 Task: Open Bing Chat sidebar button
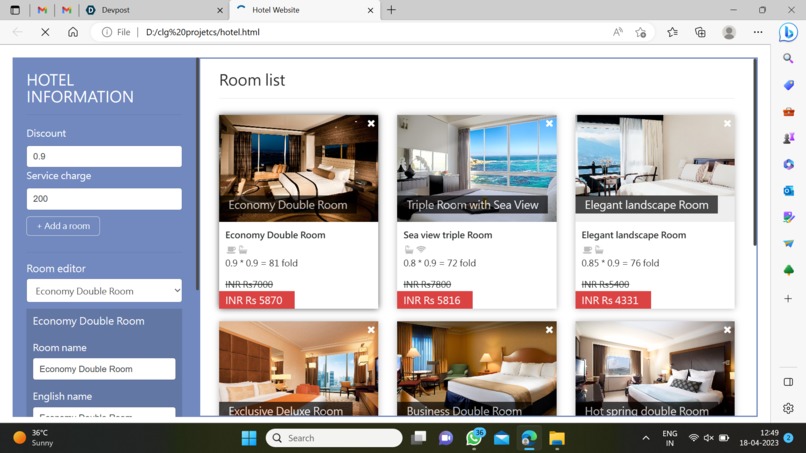coord(787,32)
